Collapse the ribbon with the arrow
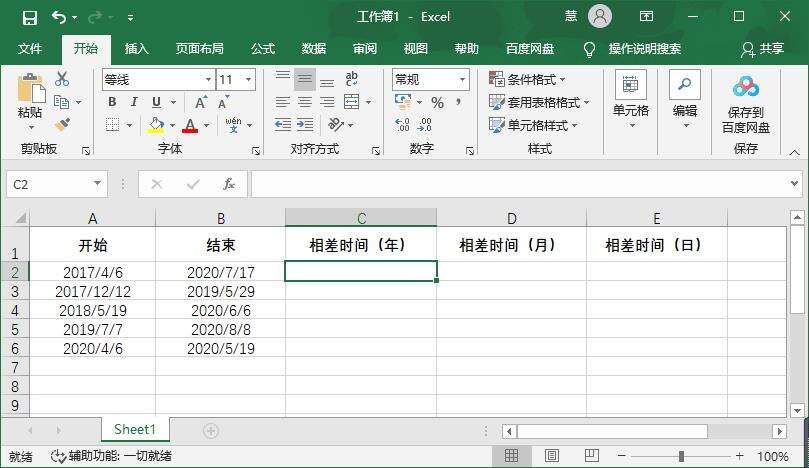 click(795, 152)
